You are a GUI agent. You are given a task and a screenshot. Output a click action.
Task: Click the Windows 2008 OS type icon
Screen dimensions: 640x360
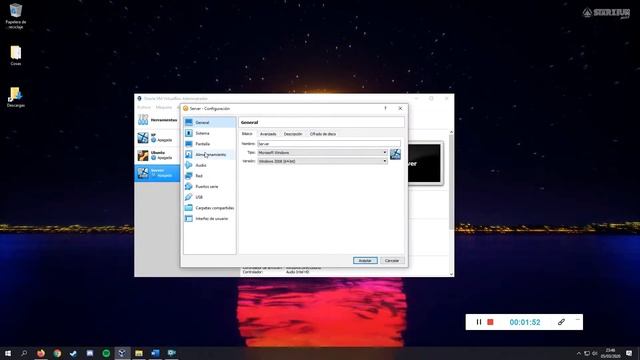395,154
